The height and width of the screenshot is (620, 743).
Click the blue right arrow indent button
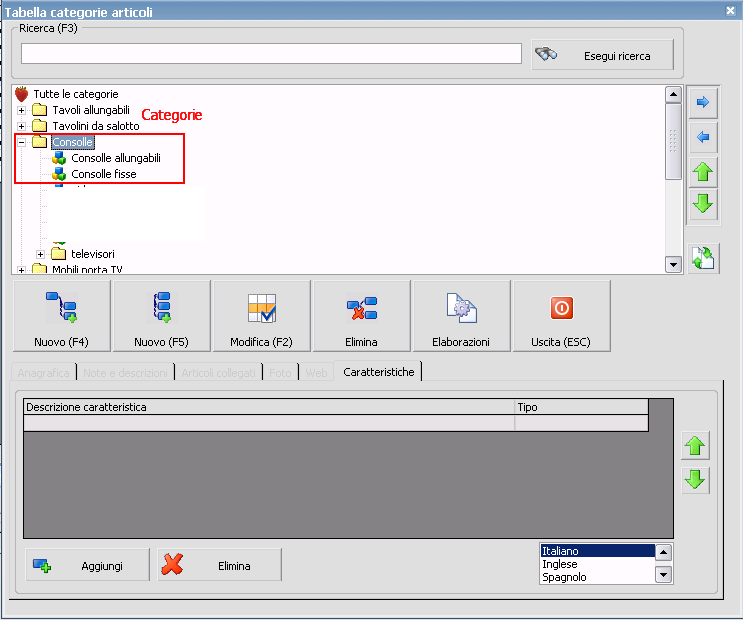[x=703, y=102]
